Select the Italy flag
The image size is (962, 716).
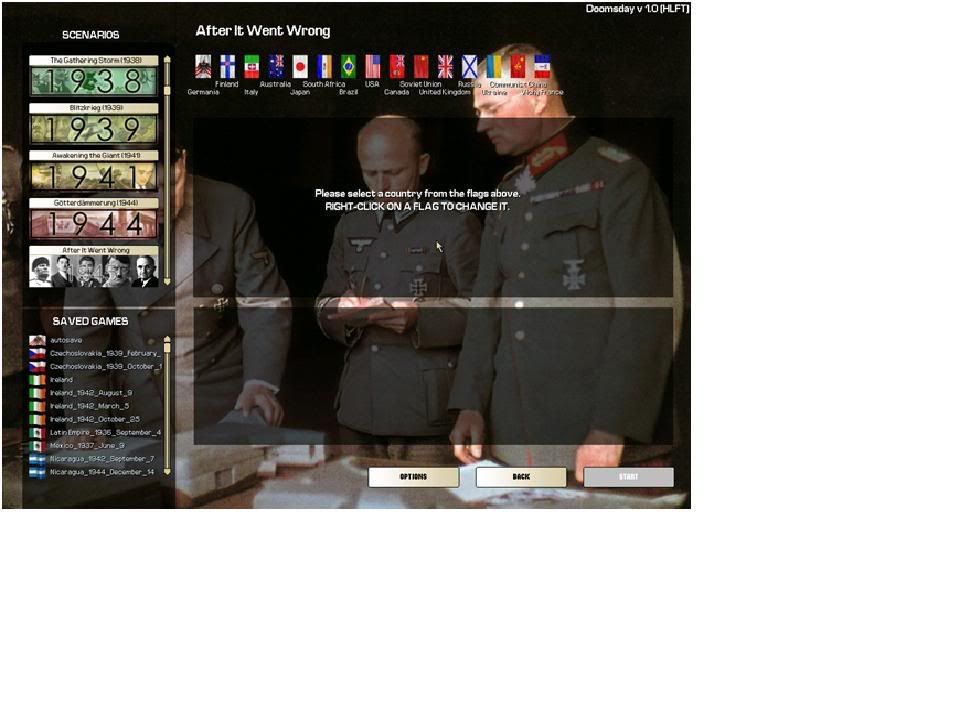[x=251, y=67]
